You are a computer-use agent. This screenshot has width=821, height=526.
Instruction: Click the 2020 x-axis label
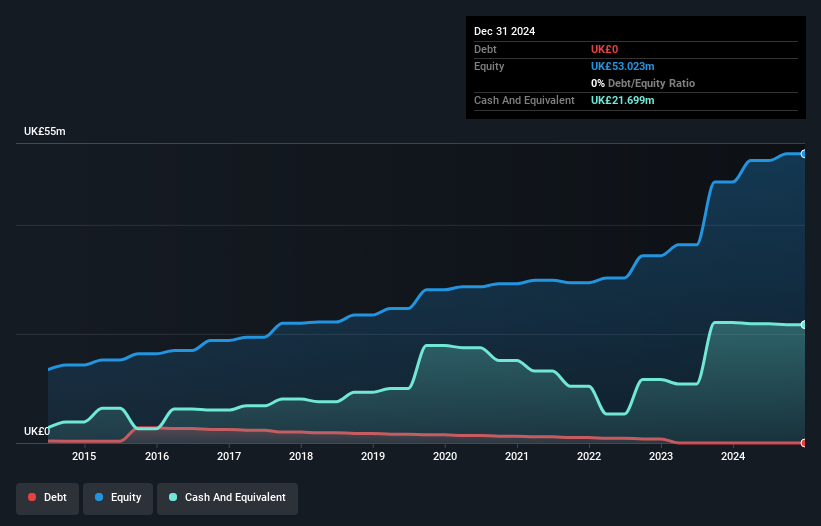click(x=445, y=456)
